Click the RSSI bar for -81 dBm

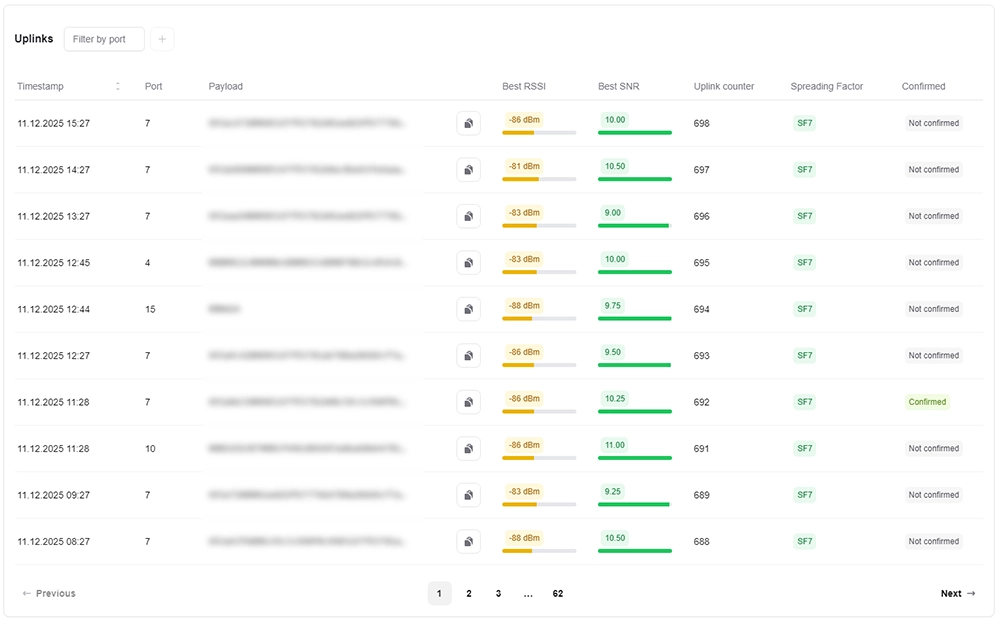pos(538,179)
